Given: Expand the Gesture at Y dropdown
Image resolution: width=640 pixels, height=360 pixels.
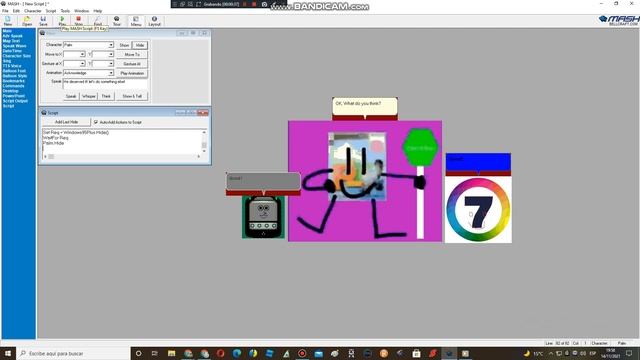Looking at the screenshot, I should point(111,64).
